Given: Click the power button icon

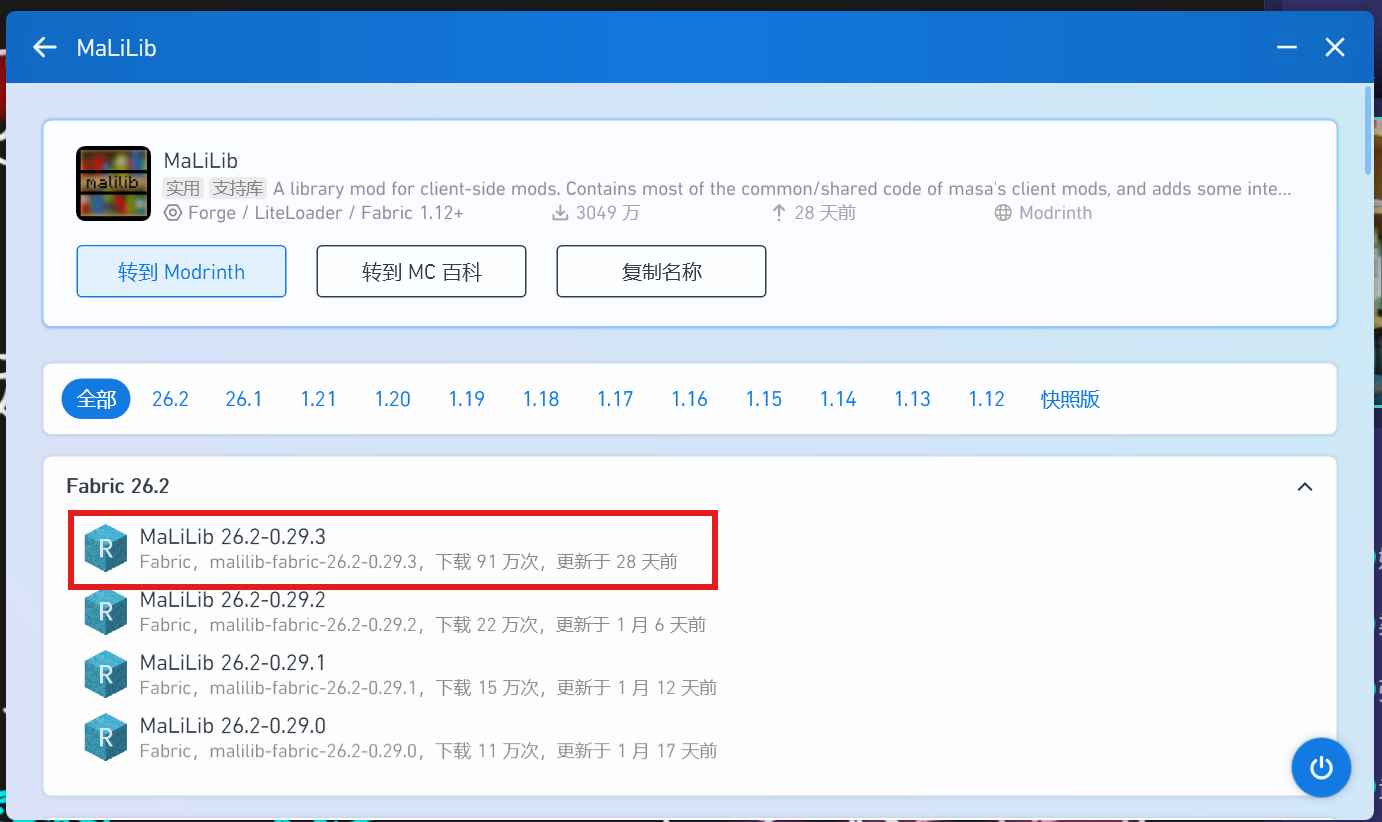Looking at the screenshot, I should point(1321,768).
